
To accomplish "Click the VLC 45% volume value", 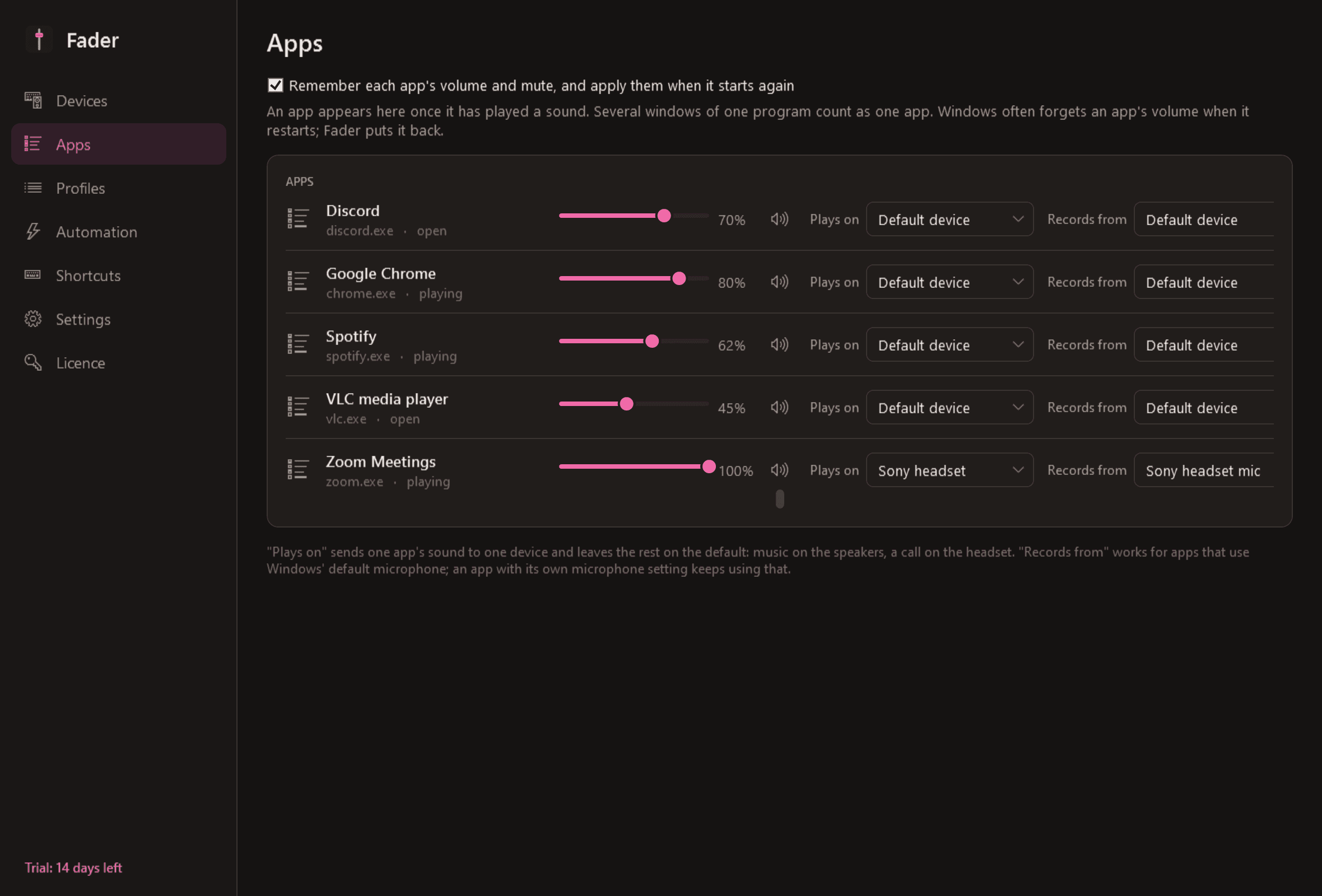I will point(732,408).
